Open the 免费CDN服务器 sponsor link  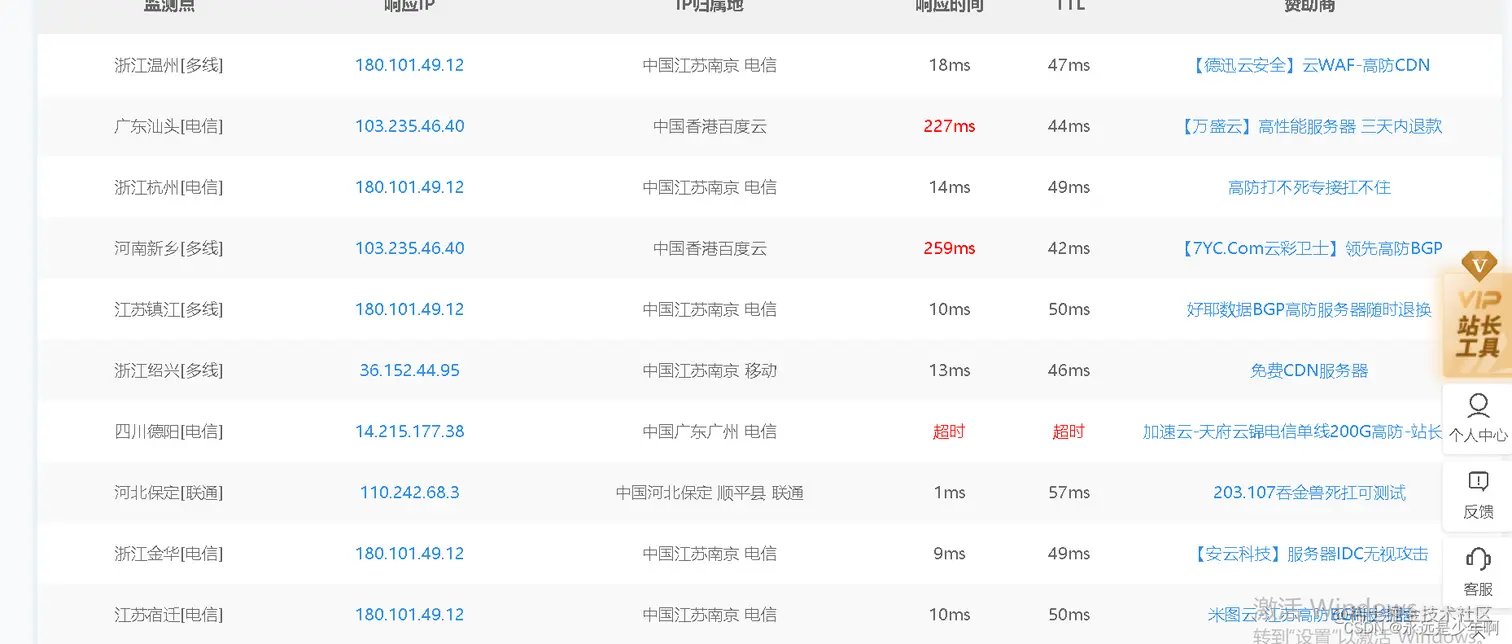[x=1309, y=370]
